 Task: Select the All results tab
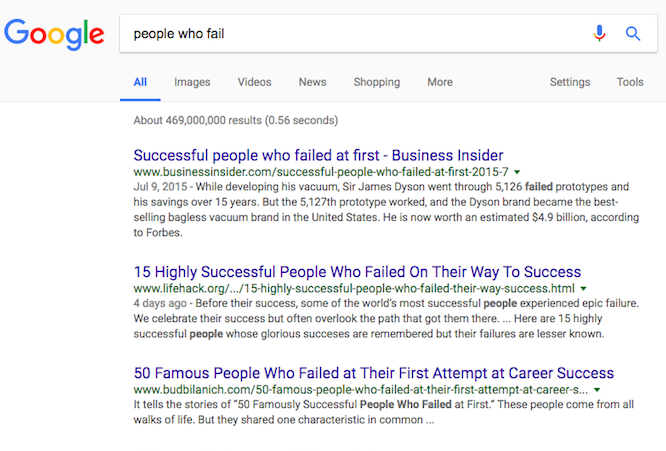[140, 82]
